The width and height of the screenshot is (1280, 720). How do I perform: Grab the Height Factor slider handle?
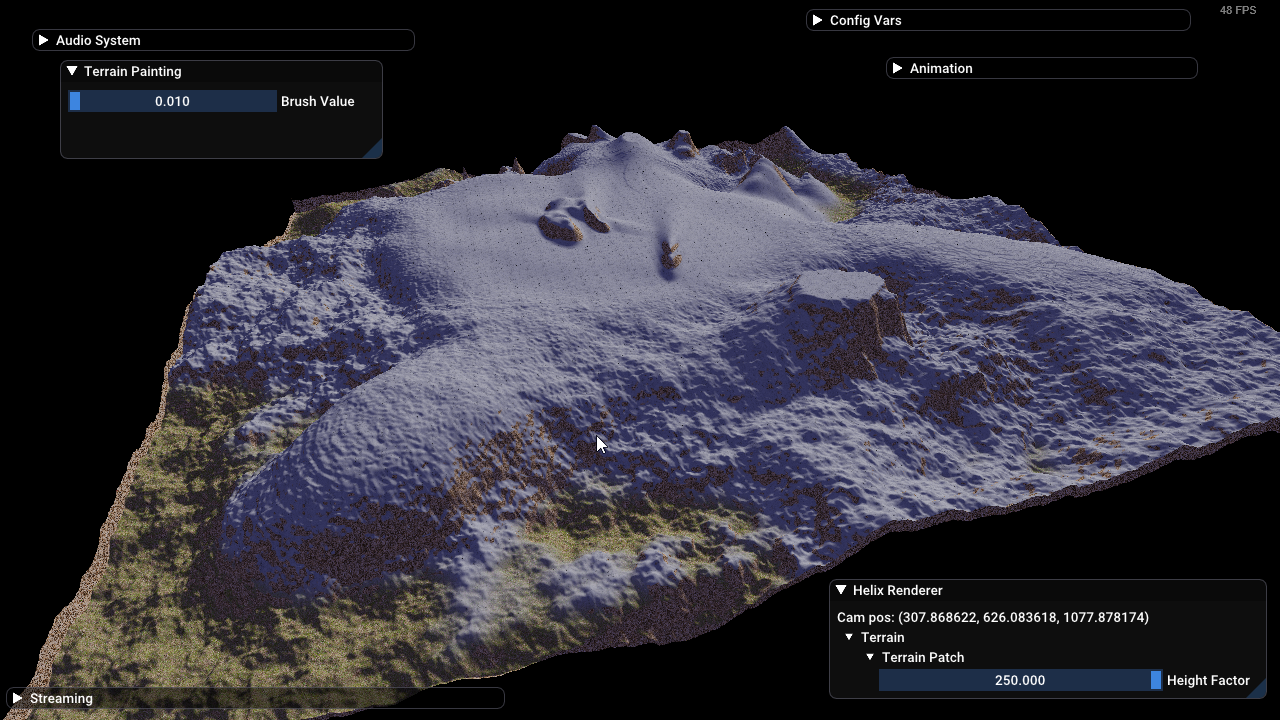click(1156, 680)
